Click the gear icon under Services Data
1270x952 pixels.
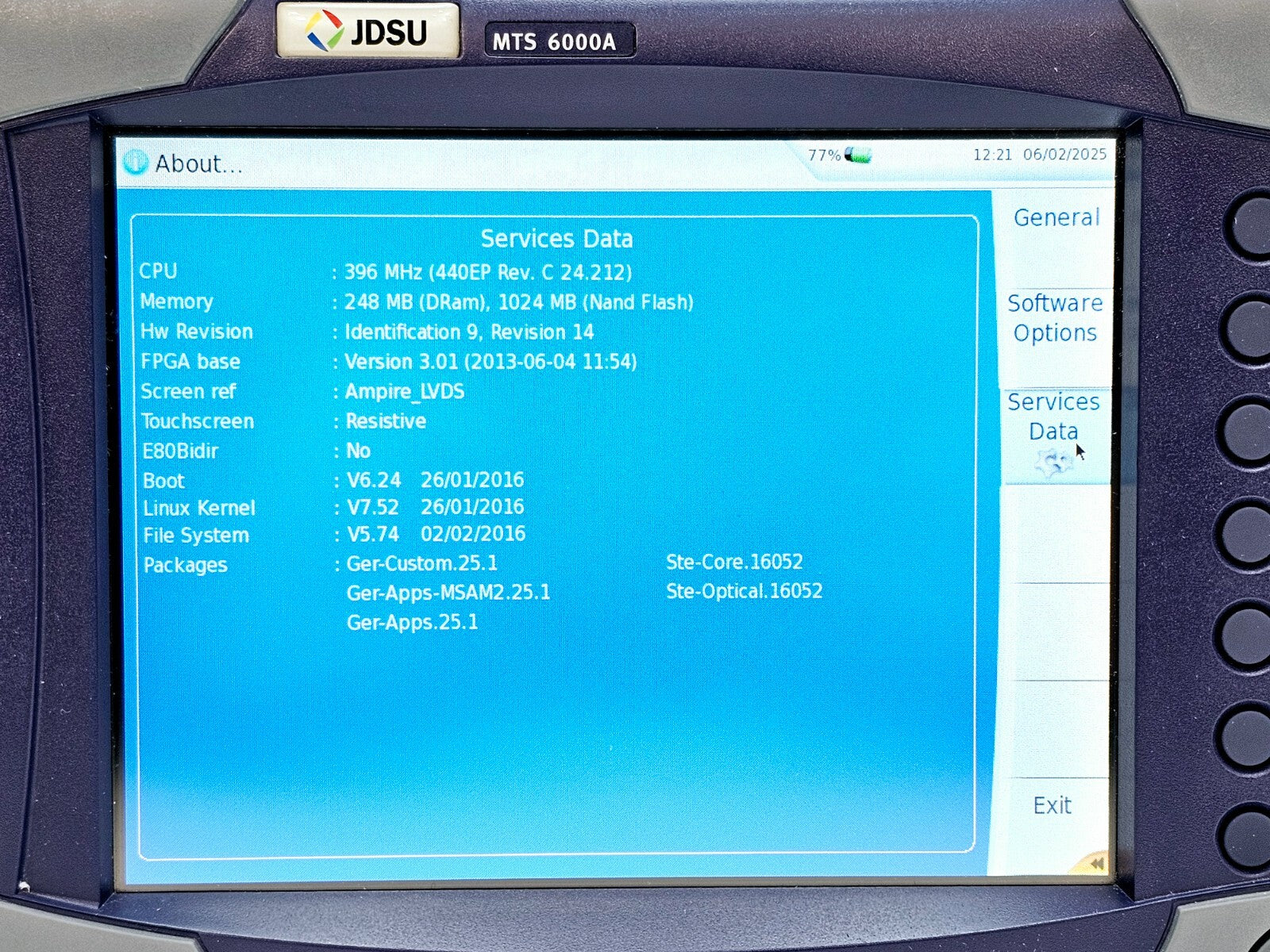tap(1054, 462)
